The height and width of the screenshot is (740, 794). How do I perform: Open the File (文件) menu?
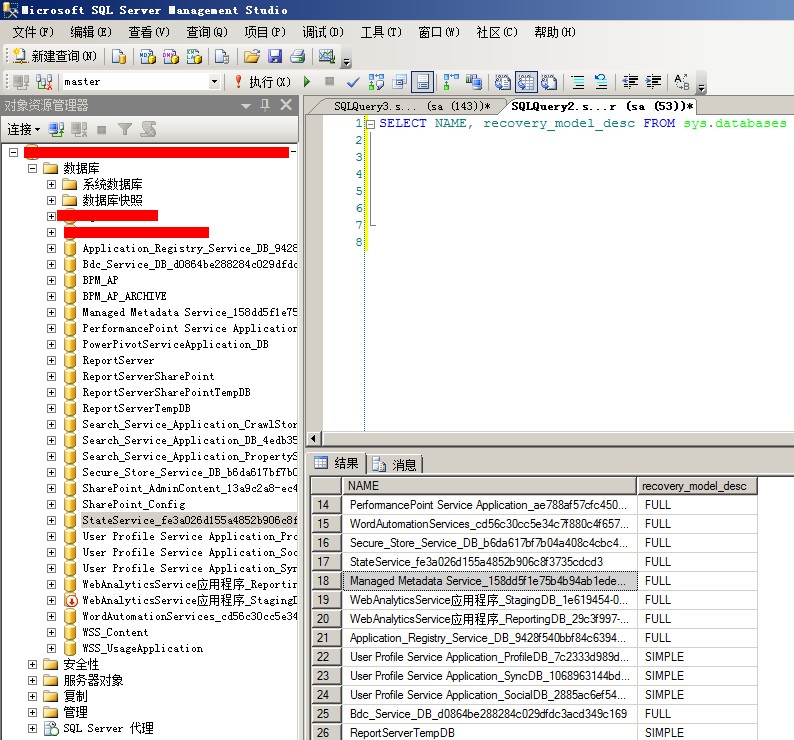click(x=33, y=32)
